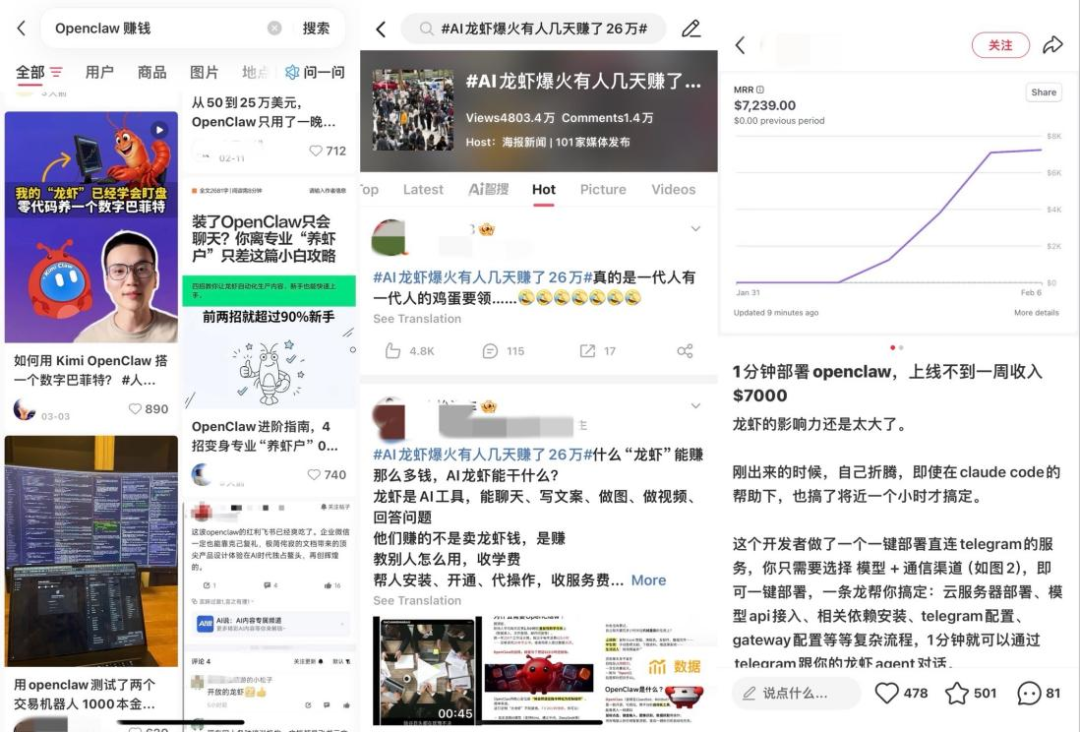Tap the 关注 follow button

coord(1000,46)
